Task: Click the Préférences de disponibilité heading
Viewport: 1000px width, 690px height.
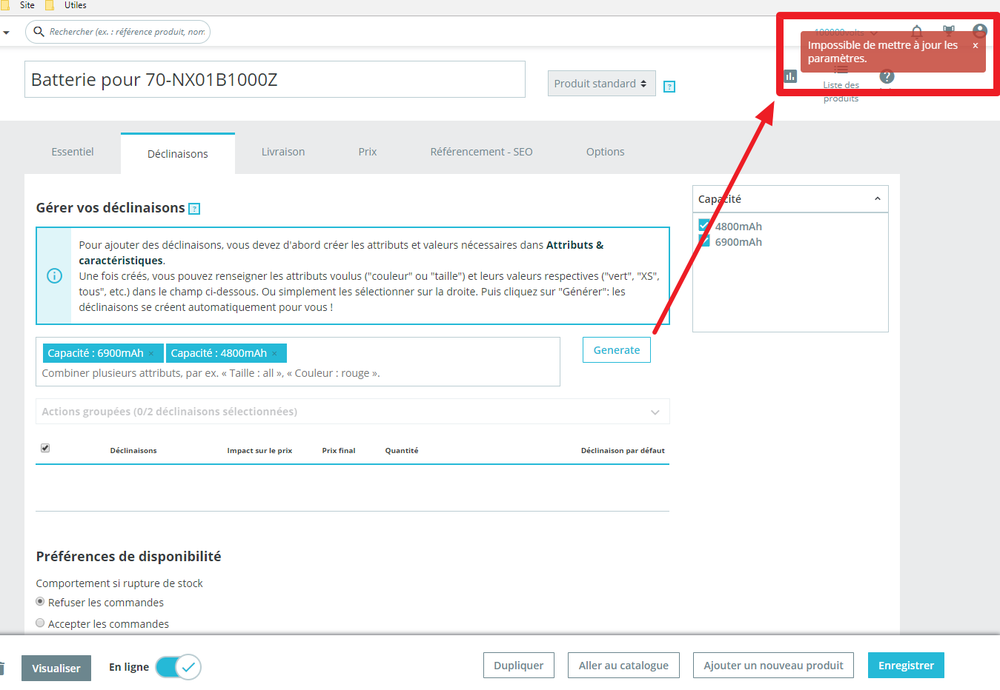Action: pos(128,556)
